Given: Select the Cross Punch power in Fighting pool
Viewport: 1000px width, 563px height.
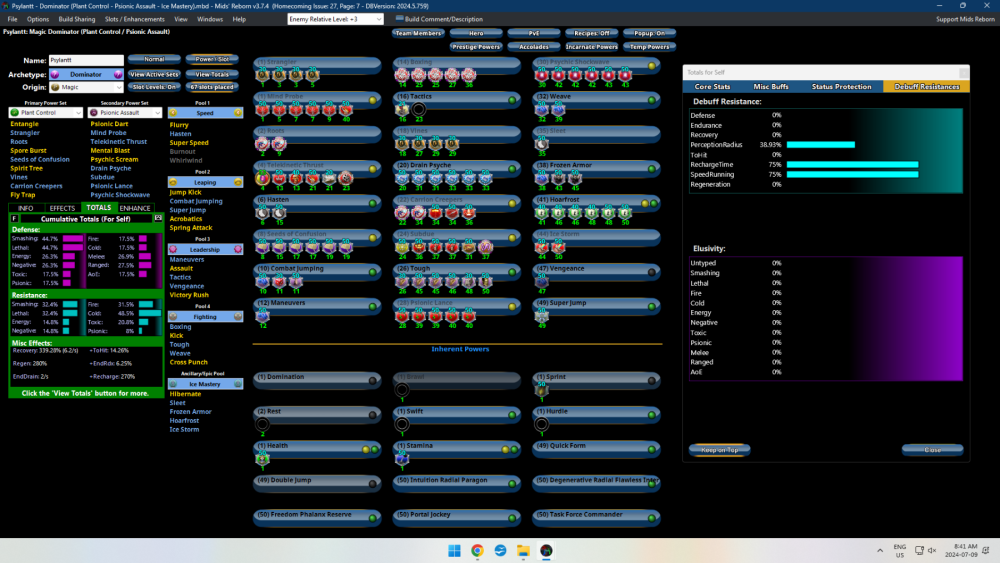Looking at the screenshot, I should point(188,362).
